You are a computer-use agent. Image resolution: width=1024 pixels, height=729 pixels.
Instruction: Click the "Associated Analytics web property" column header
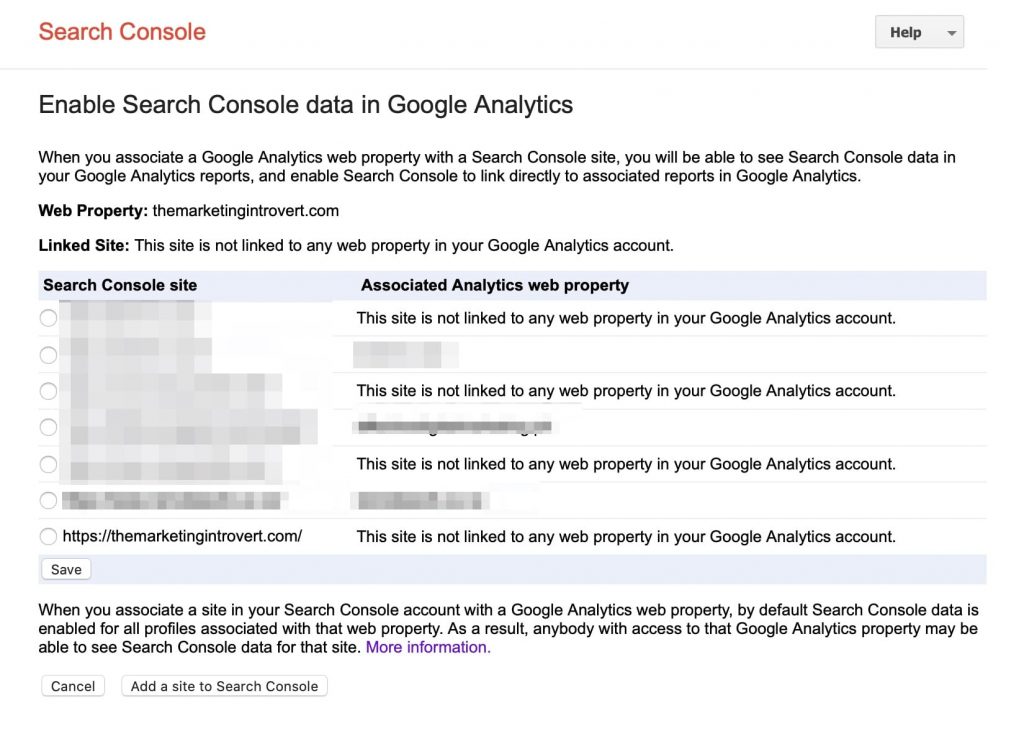click(x=496, y=285)
